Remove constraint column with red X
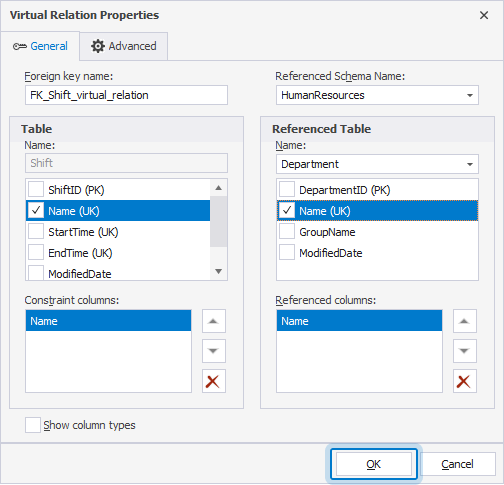 click(x=214, y=381)
